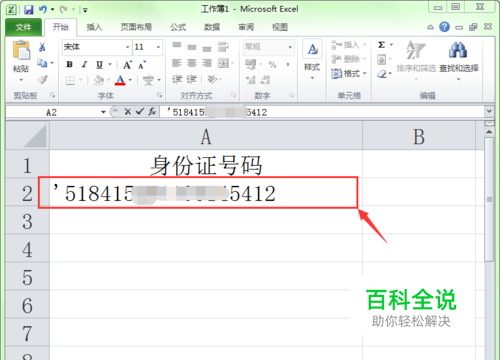Apply comma style number format

[287, 64]
